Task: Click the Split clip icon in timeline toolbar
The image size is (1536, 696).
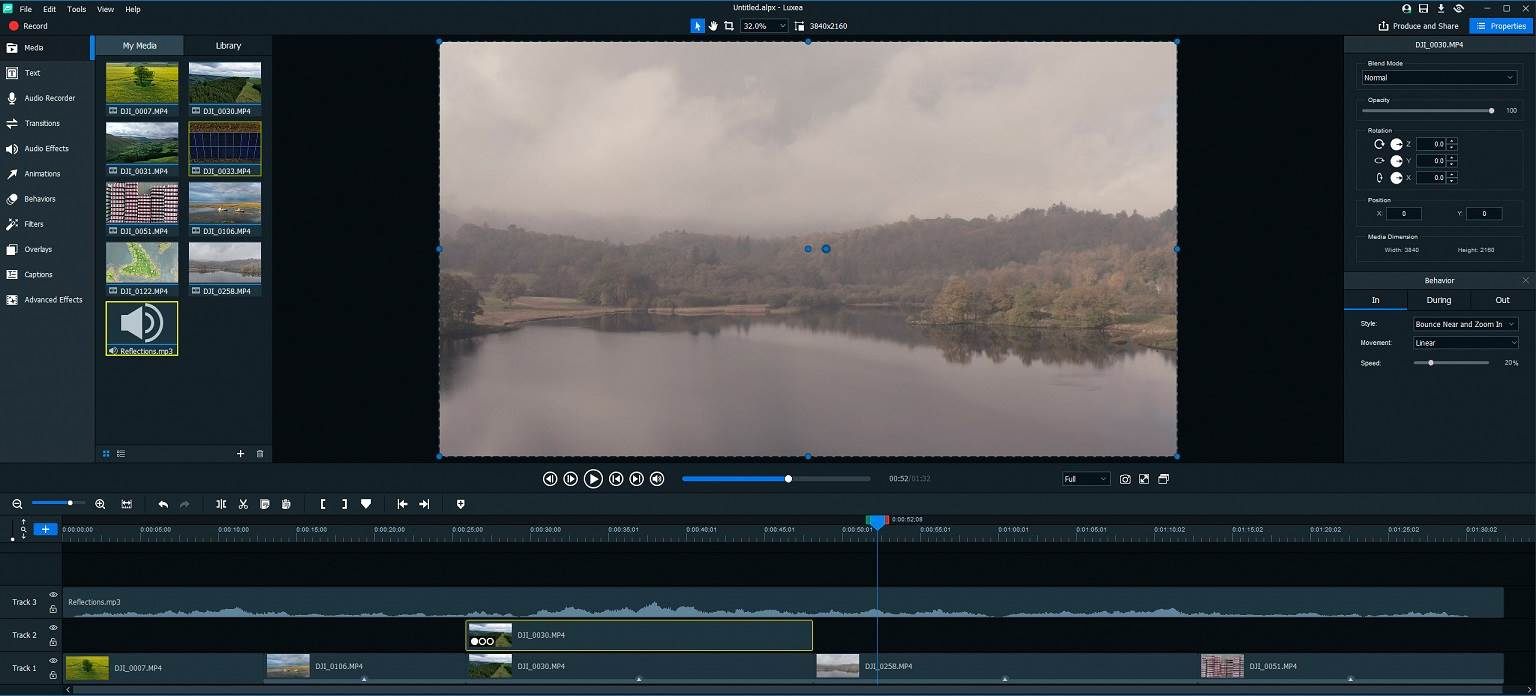Action: pyautogui.click(x=221, y=504)
